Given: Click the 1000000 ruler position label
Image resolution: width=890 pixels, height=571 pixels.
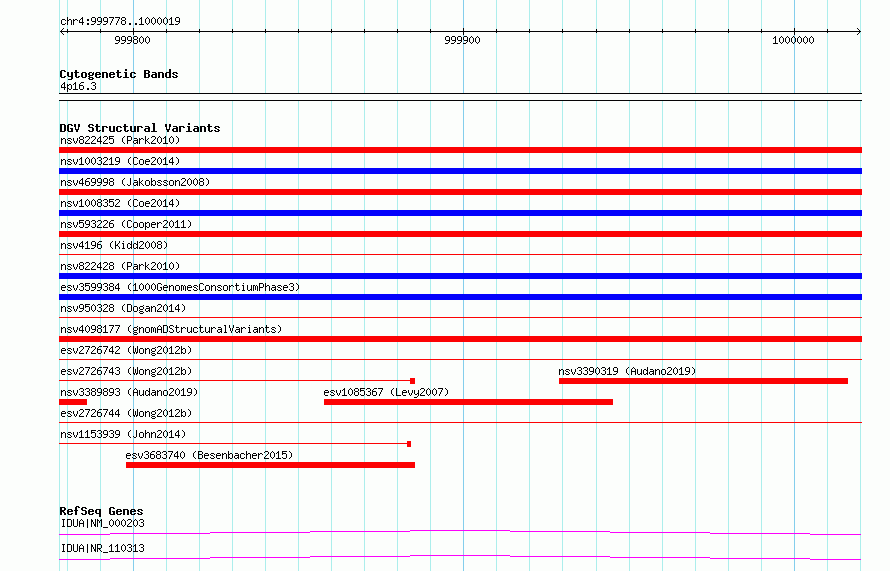Looking at the screenshot, I should 793,40.
